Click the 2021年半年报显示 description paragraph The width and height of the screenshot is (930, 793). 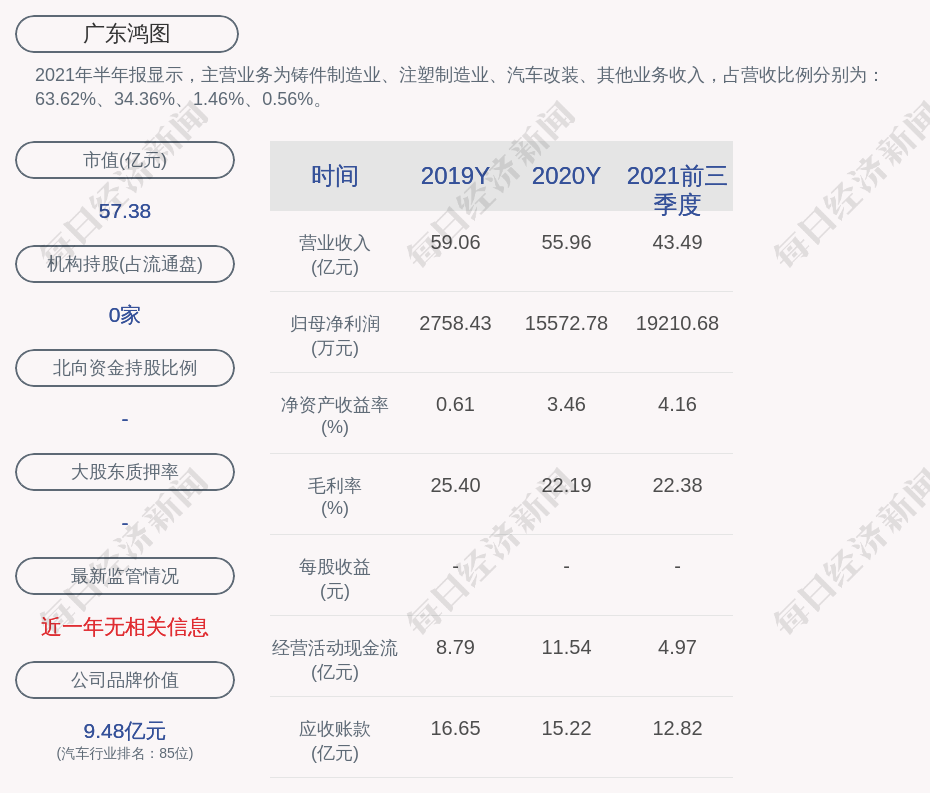(458, 87)
